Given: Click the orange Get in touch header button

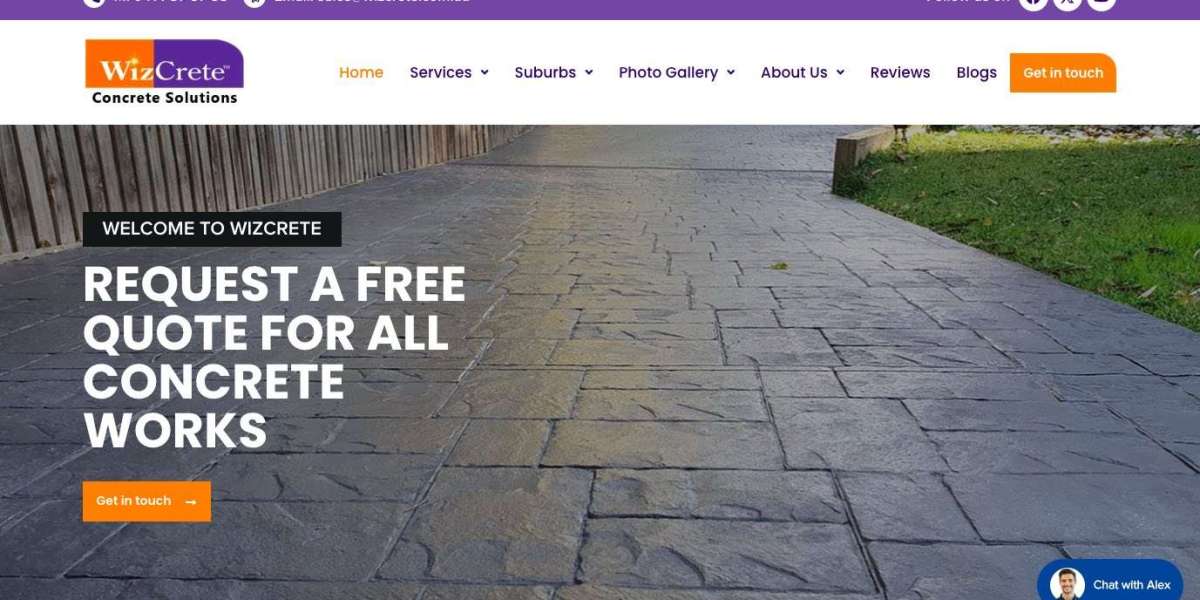Looking at the screenshot, I should [x=1063, y=73].
